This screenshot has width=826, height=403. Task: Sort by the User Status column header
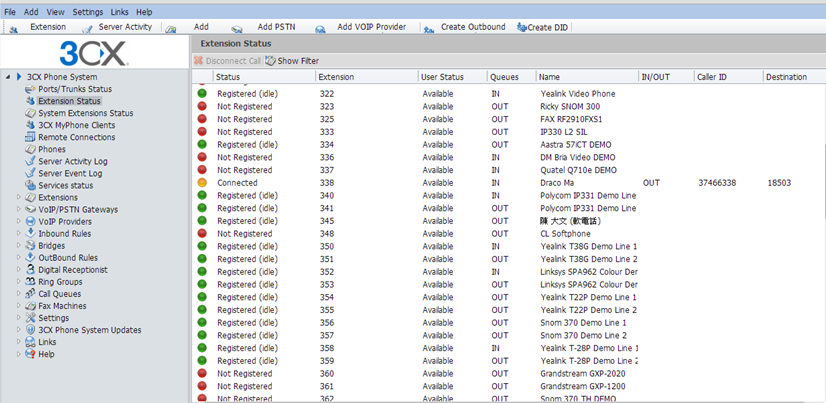tap(453, 77)
